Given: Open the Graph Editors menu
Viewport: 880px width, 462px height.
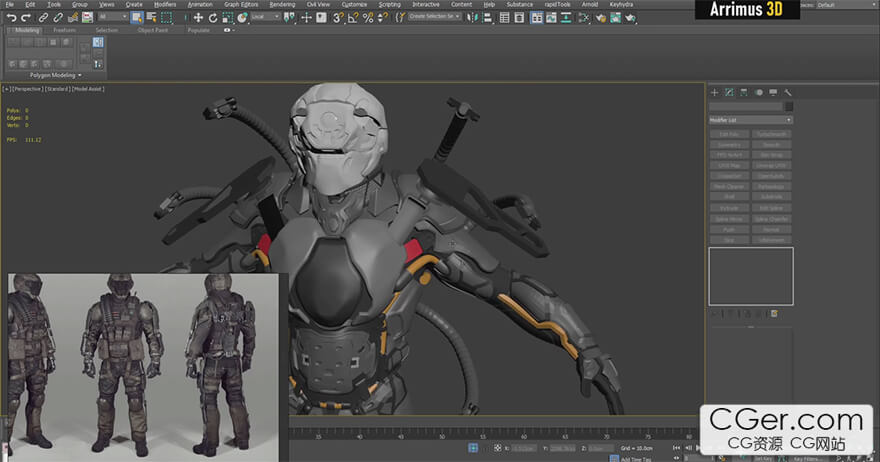Looking at the screenshot, I should click(x=241, y=4).
